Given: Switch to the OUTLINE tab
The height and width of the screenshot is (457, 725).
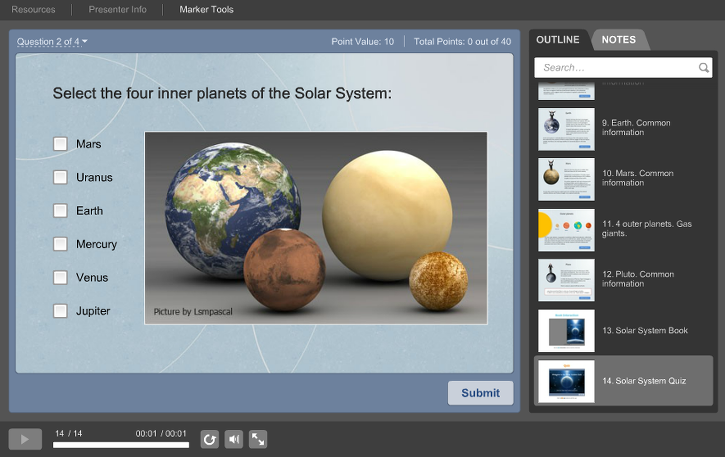Looking at the screenshot, I should [558, 40].
